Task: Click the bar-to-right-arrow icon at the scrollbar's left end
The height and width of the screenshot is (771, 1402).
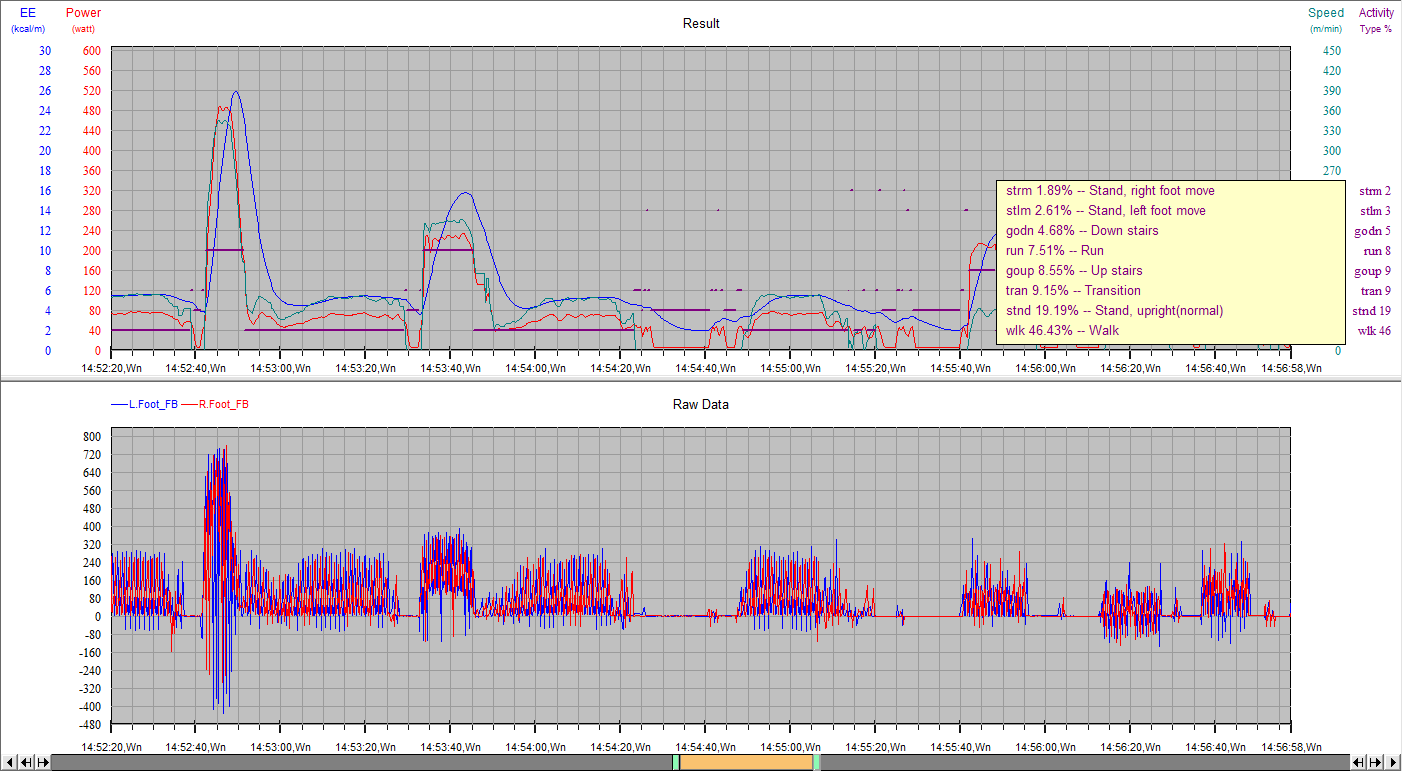Action: click(43, 762)
